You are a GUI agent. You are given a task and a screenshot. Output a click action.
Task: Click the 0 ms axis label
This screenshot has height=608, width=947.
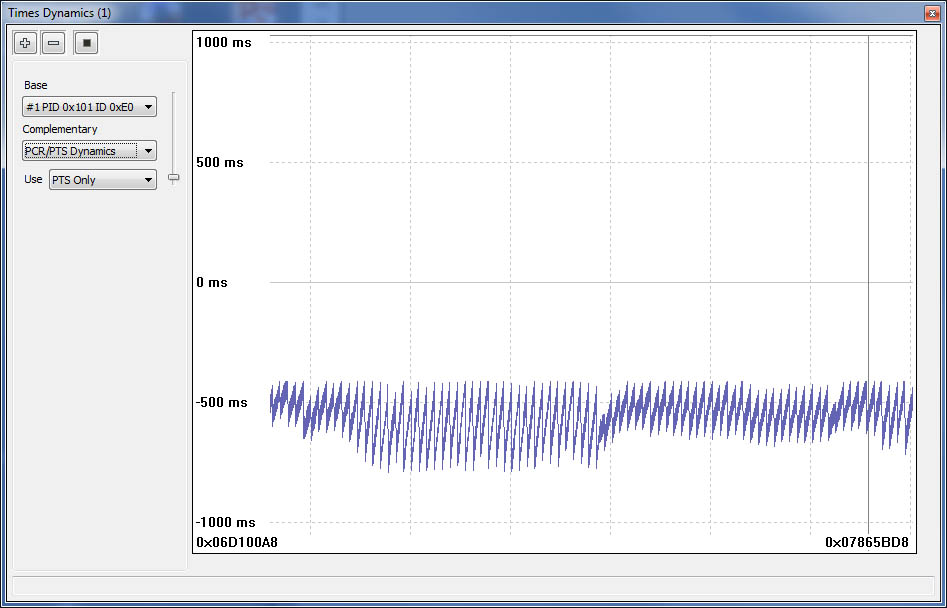[212, 283]
